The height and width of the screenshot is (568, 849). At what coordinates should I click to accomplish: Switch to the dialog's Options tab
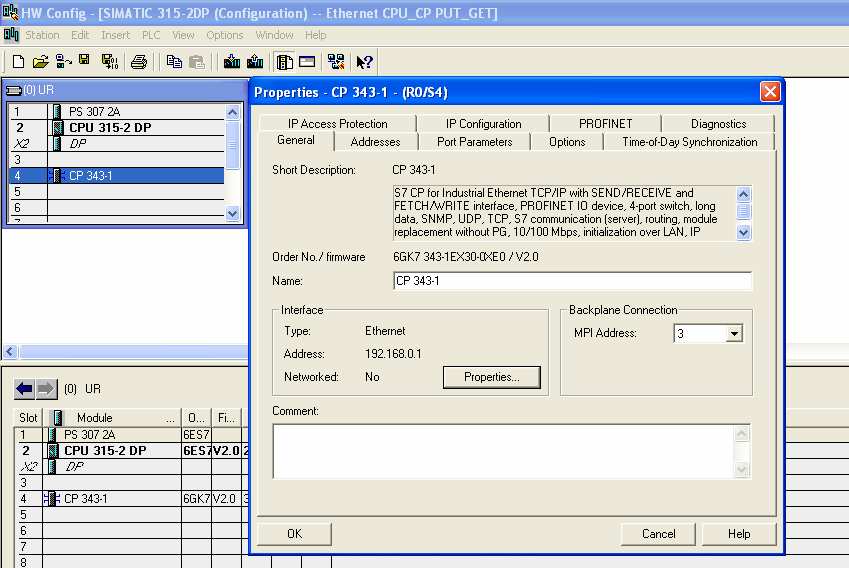[x=567, y=142]
